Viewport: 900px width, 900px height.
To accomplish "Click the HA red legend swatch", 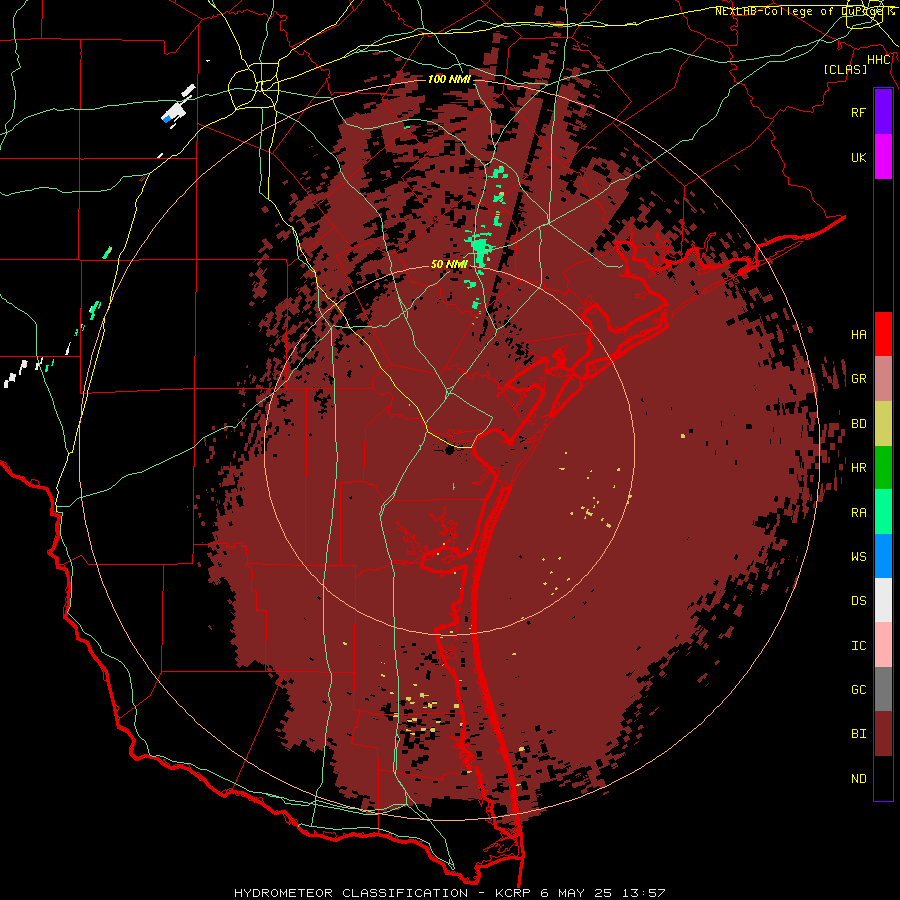I will [x=883, y=334].
